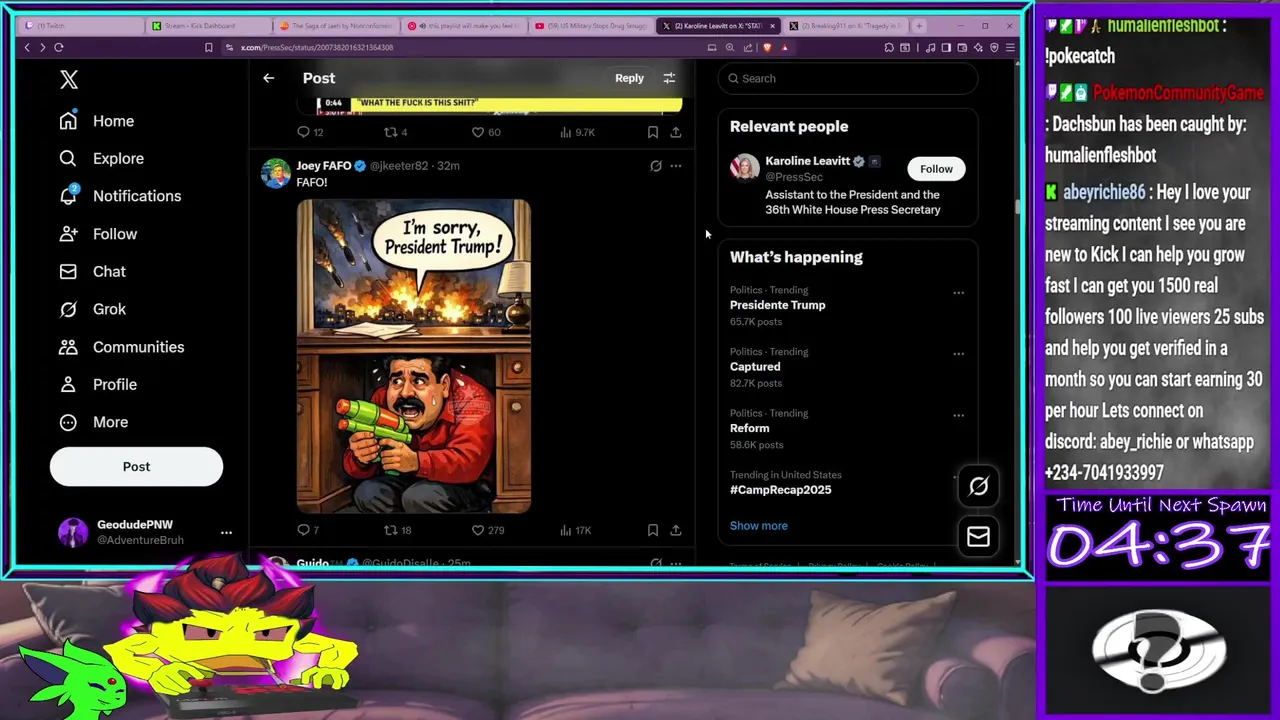Open Karoline Leavitt's profile name

point(807,161)
